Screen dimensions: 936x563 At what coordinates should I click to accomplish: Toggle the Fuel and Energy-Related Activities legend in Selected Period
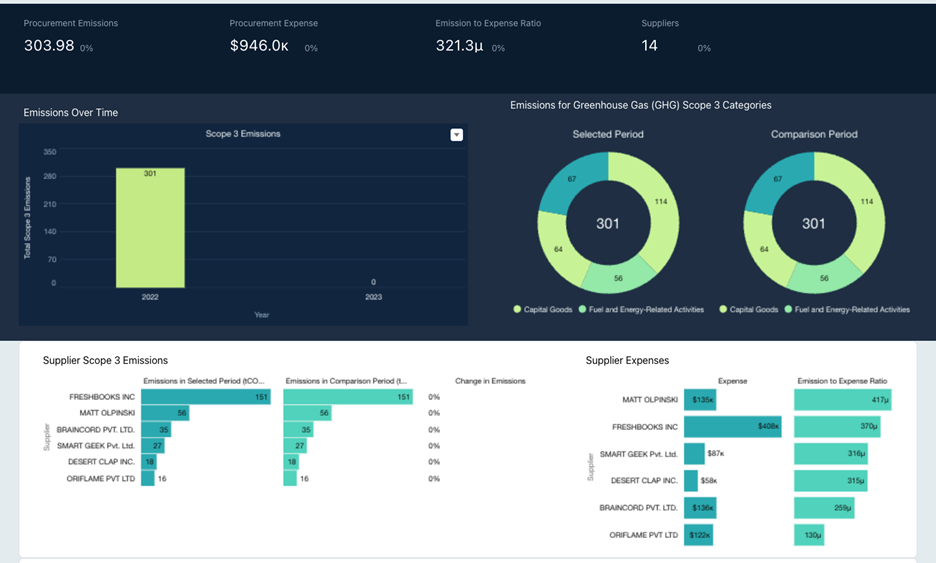tap(641, 309)
